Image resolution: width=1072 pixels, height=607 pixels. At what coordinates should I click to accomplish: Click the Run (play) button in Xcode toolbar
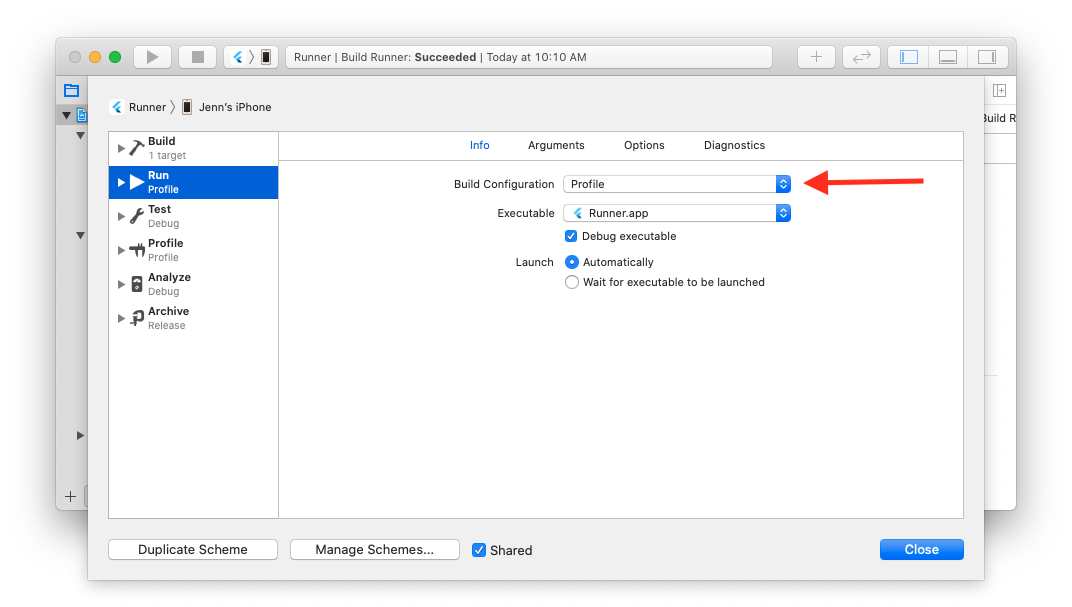[x=152, y=57]
